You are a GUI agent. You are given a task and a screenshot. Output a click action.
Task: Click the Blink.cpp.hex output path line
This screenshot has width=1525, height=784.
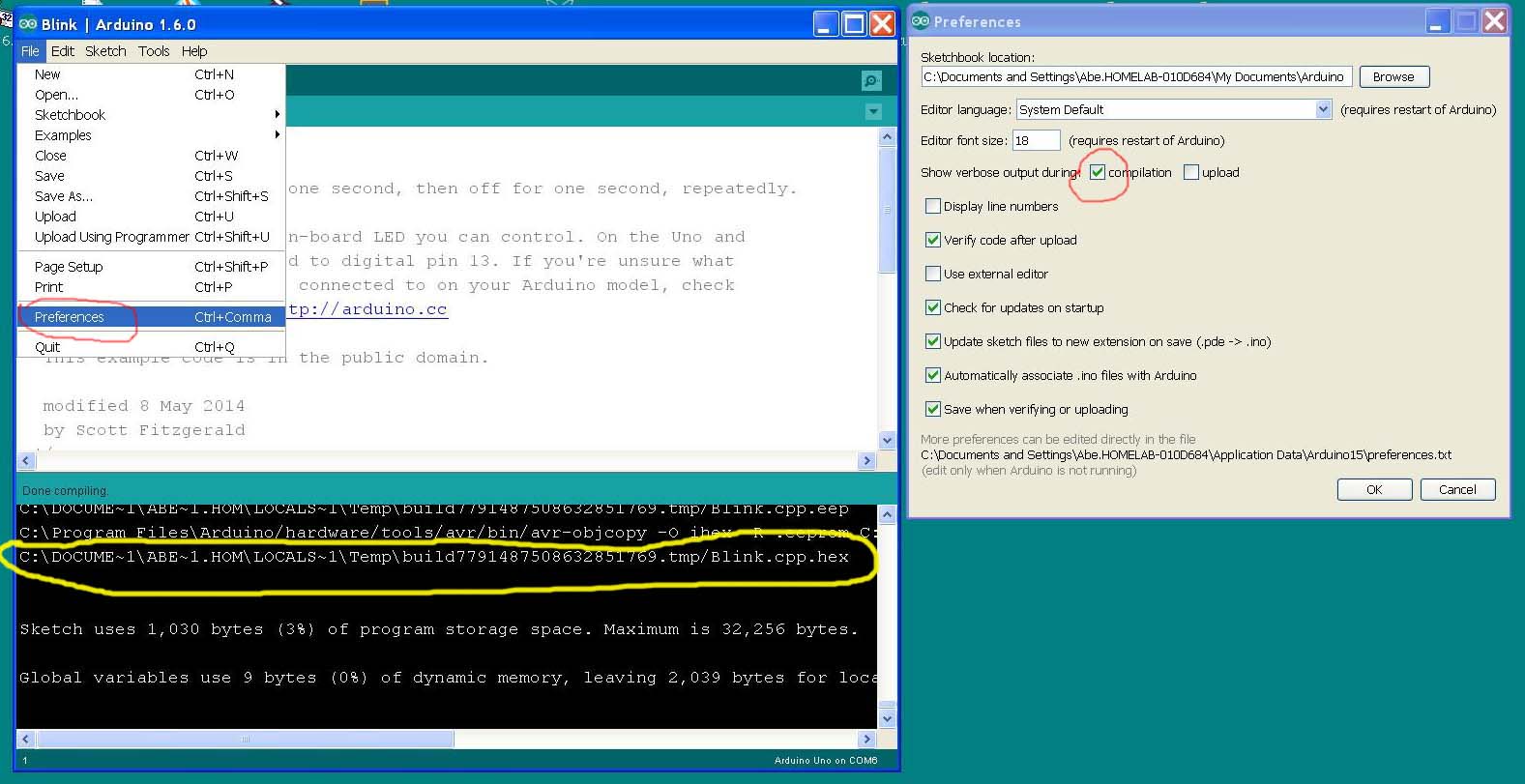click(434, 557)
